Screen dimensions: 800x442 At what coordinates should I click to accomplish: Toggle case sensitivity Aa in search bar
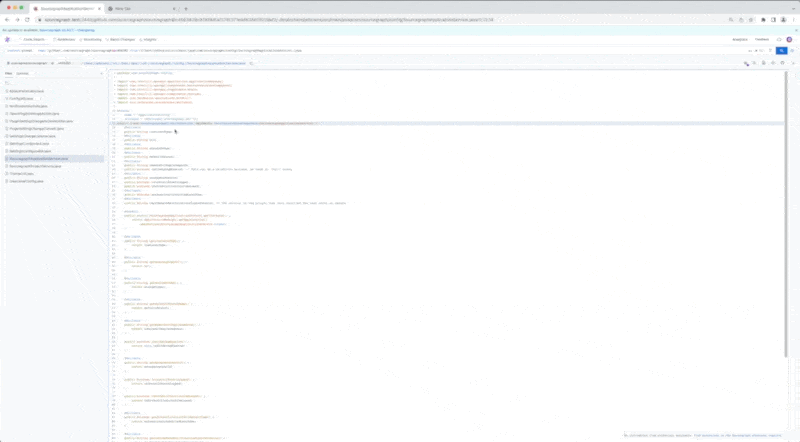750,51
